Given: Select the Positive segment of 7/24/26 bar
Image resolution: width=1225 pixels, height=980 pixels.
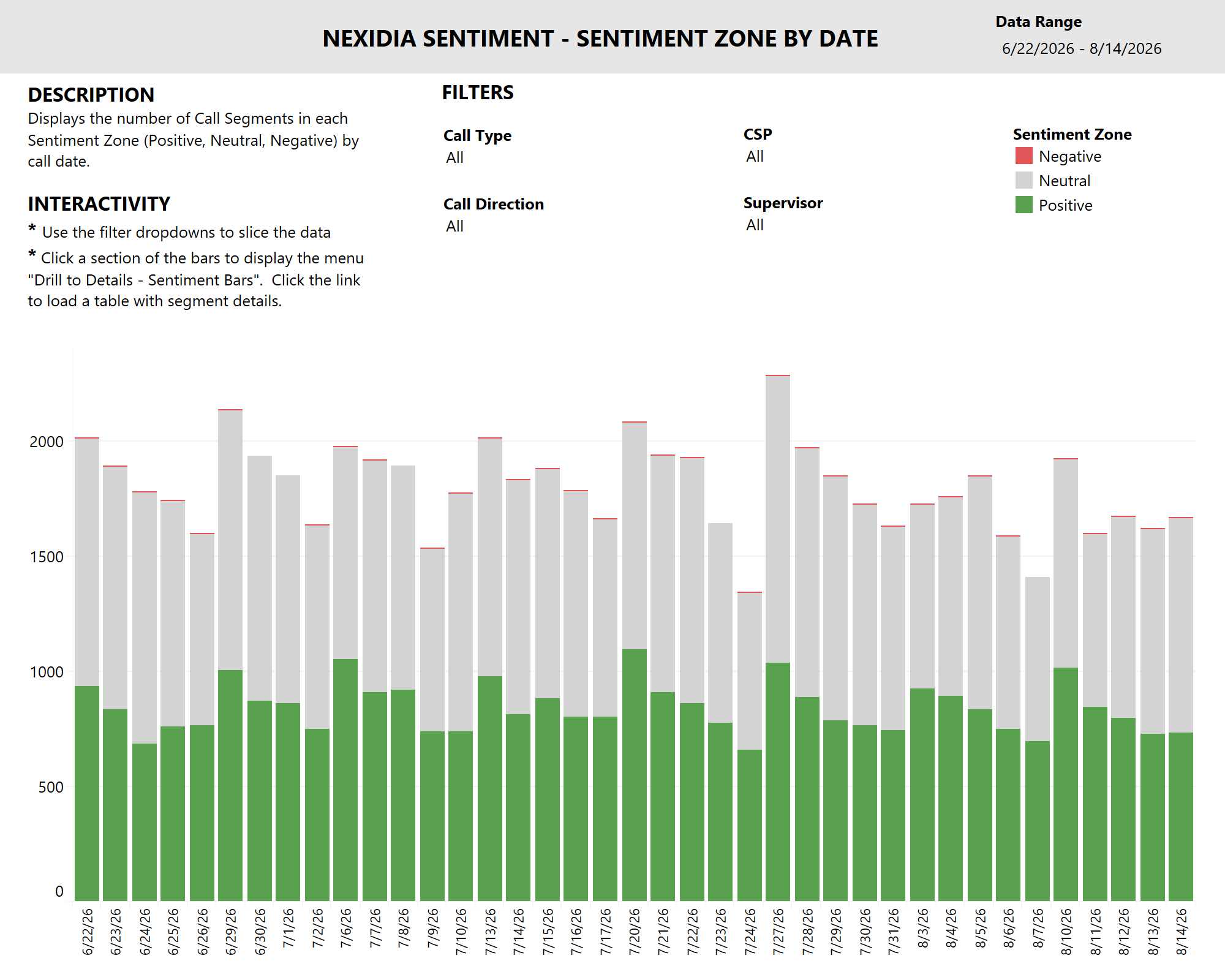Looking at the screenshot, I should pyautogui.click(x=750, y=825).
